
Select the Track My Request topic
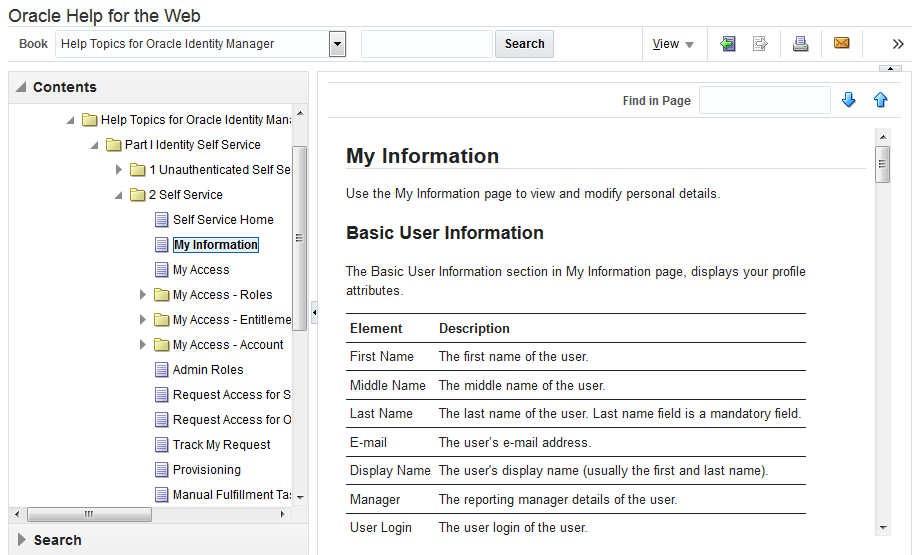221,445
